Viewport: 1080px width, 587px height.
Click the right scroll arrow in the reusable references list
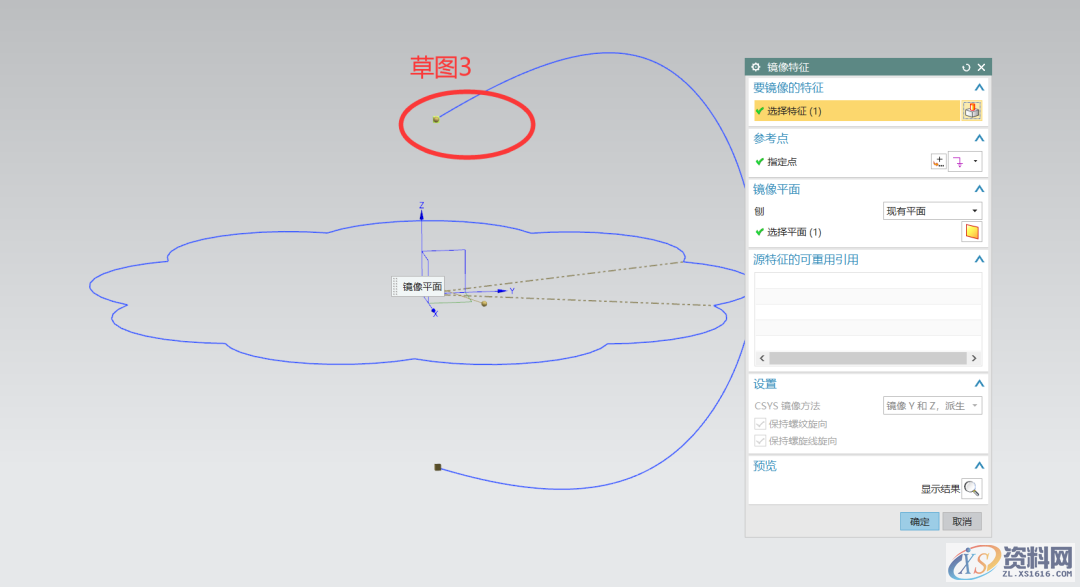tap(973, 357)
